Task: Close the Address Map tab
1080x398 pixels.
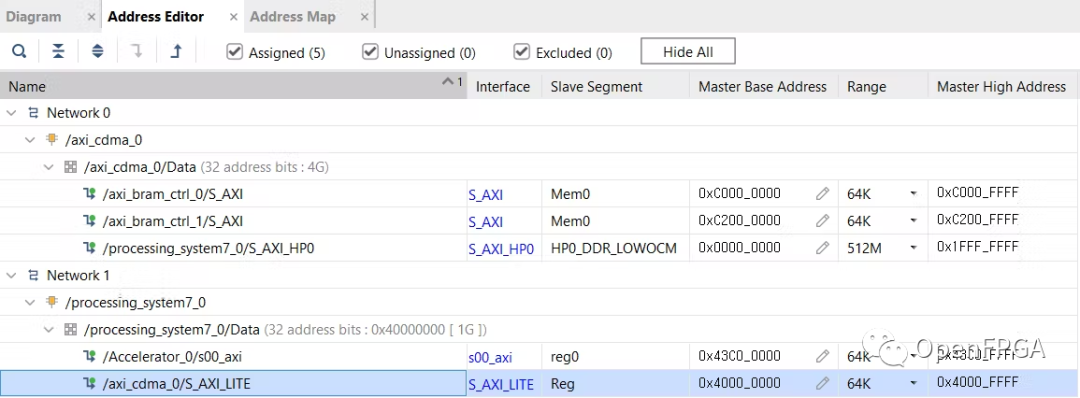Action: (x=364, y=17)
